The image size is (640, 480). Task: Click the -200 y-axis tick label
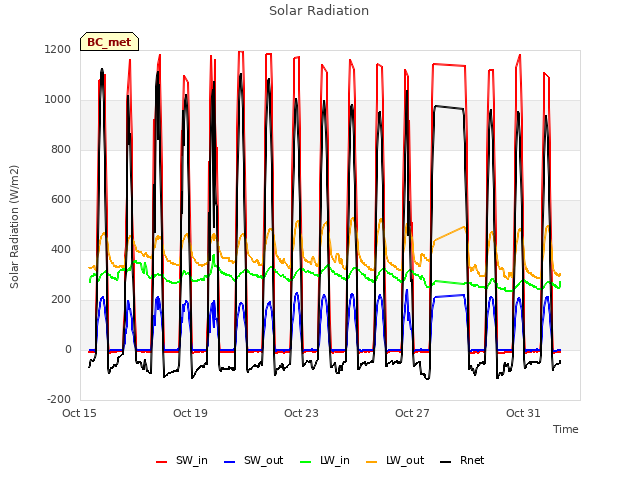pos(59,400)
